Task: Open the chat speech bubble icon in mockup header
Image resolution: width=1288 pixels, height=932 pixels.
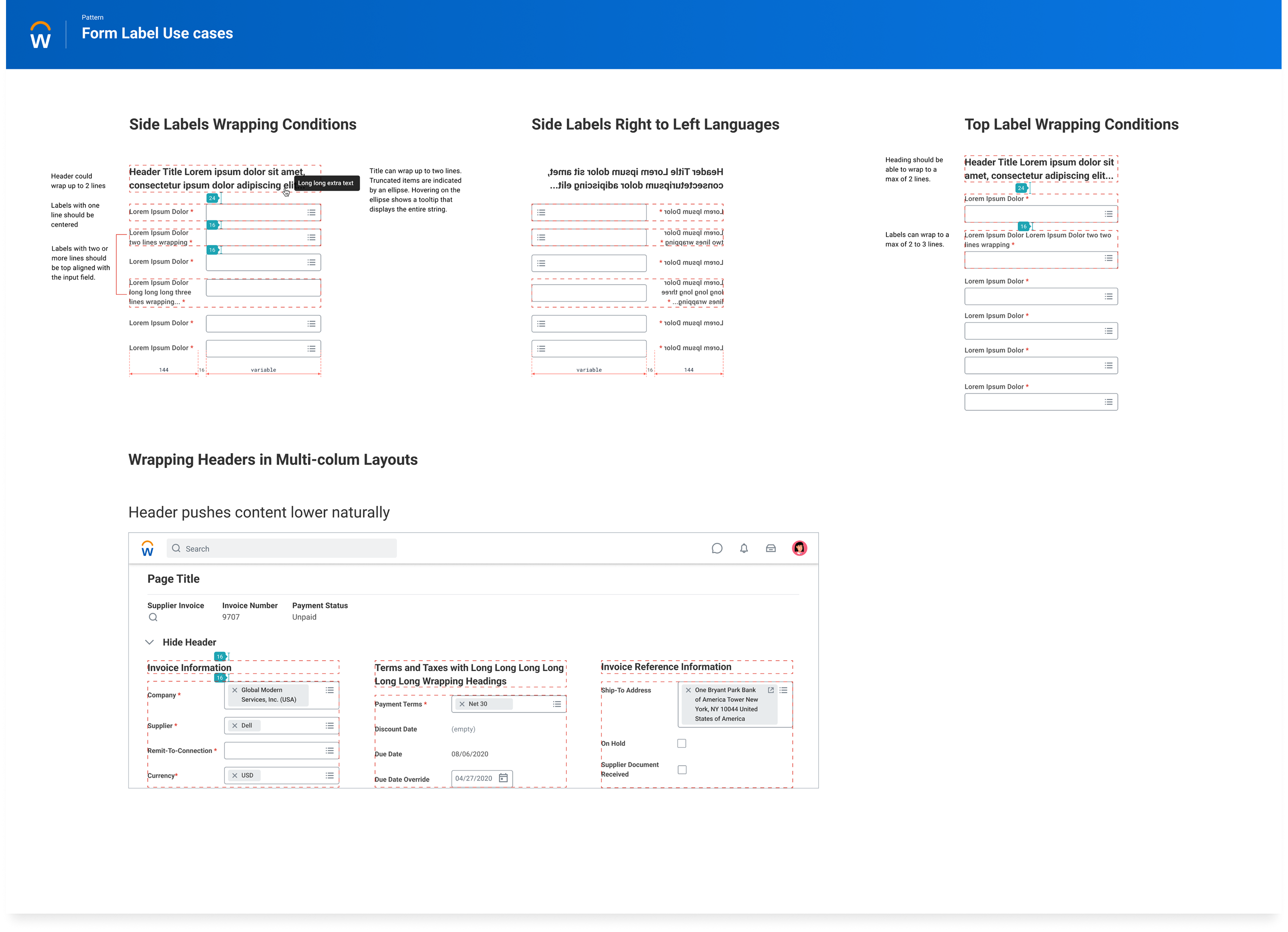Action: (x=717, y=548)
